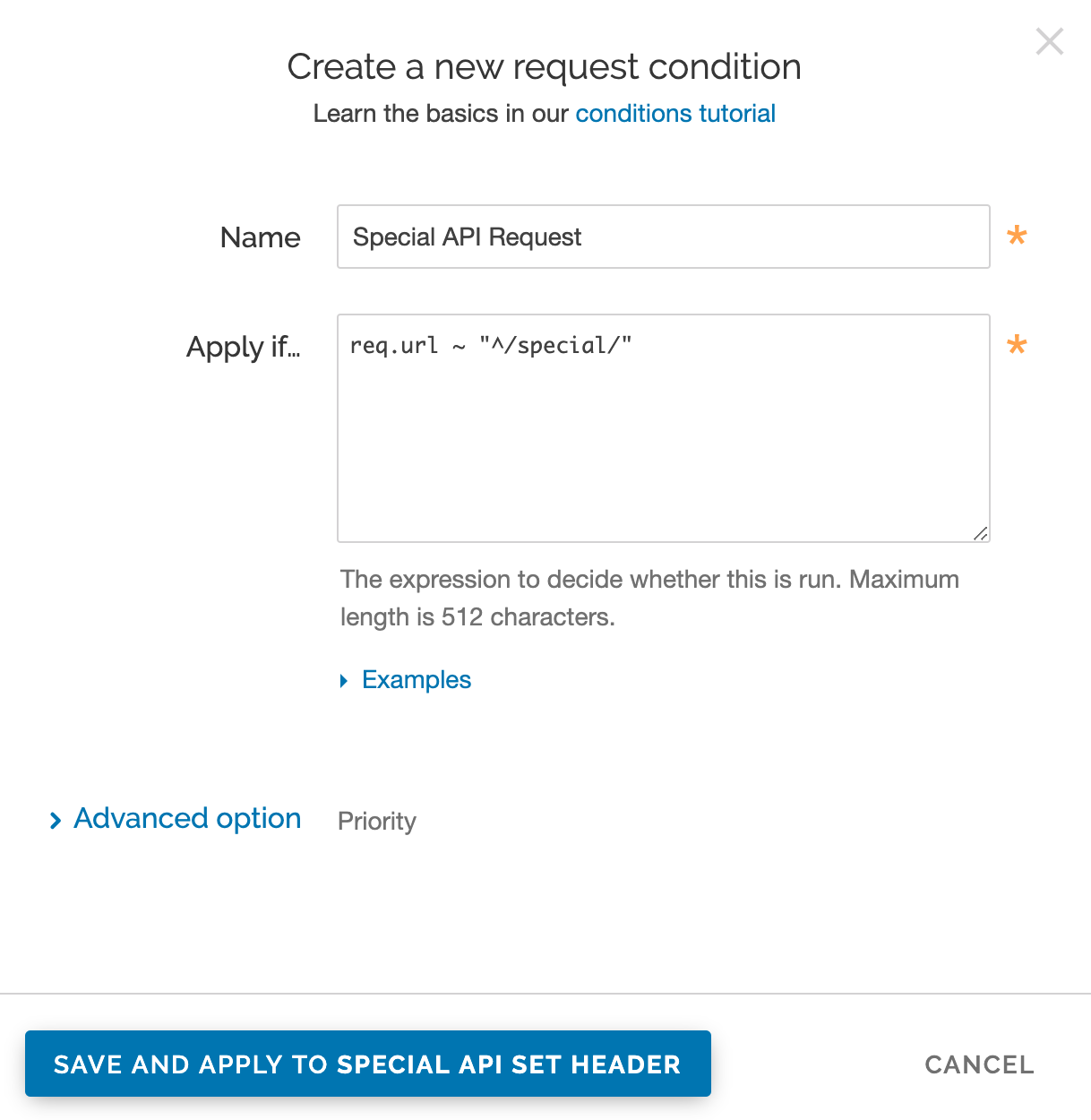The image size is (1091, 1120).
Task: Select the Name field containing Special API Request
Action: coord(663,237)
